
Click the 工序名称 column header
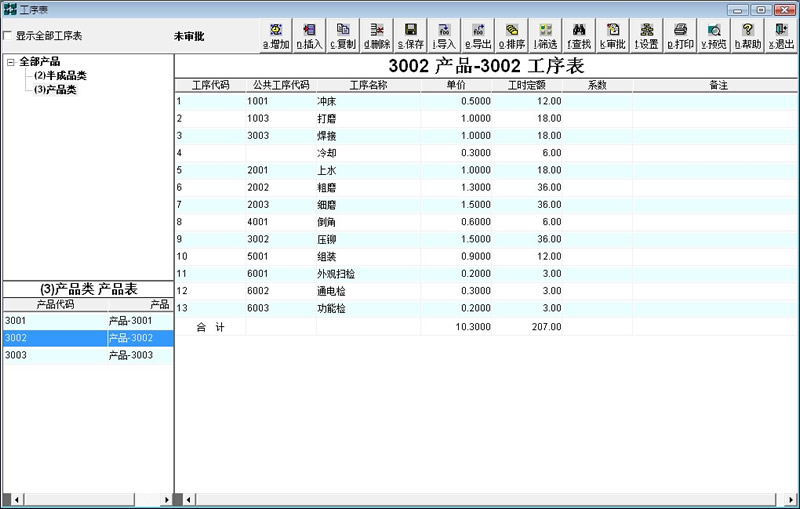point(368,85)
